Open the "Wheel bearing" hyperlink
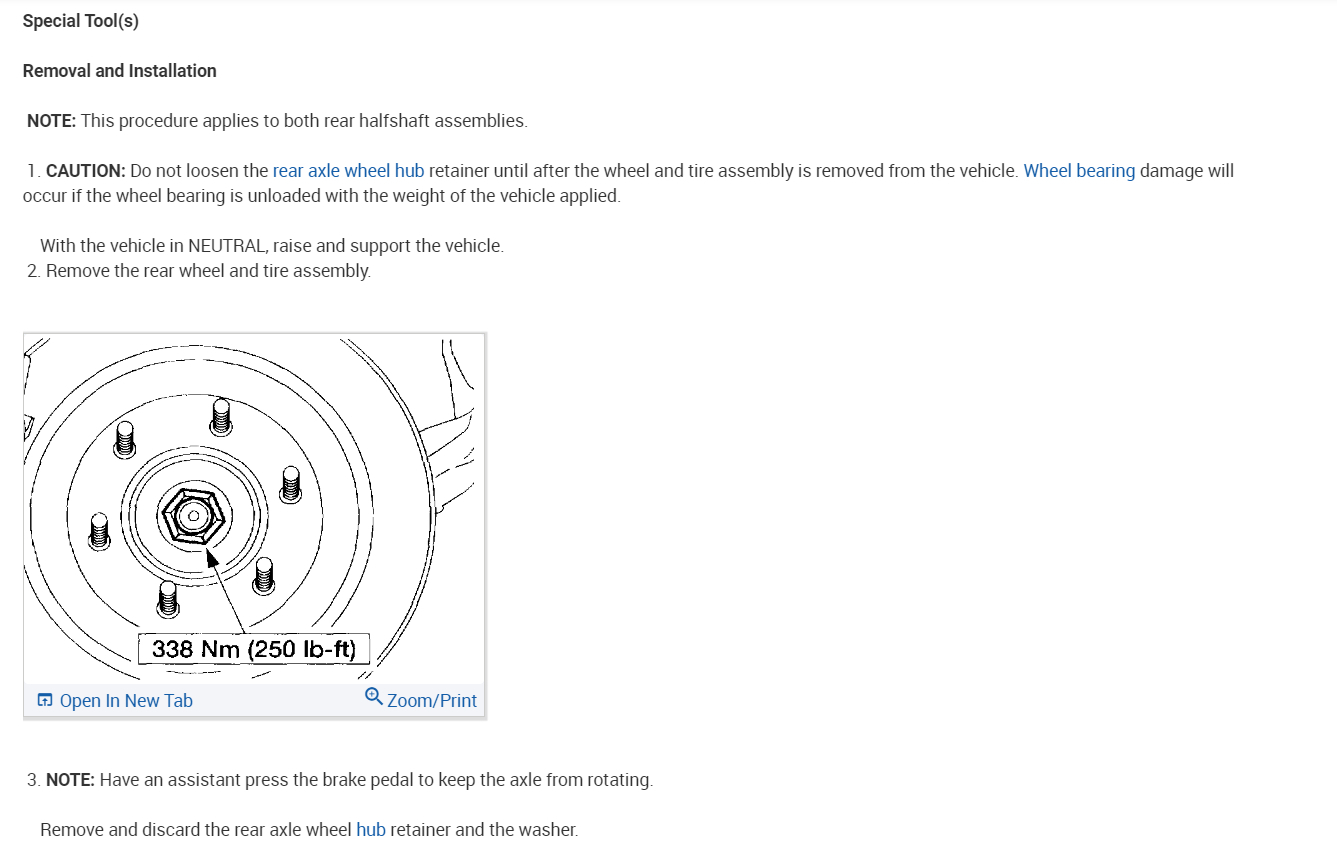 pyautogui.click(x=1079, y=171)
